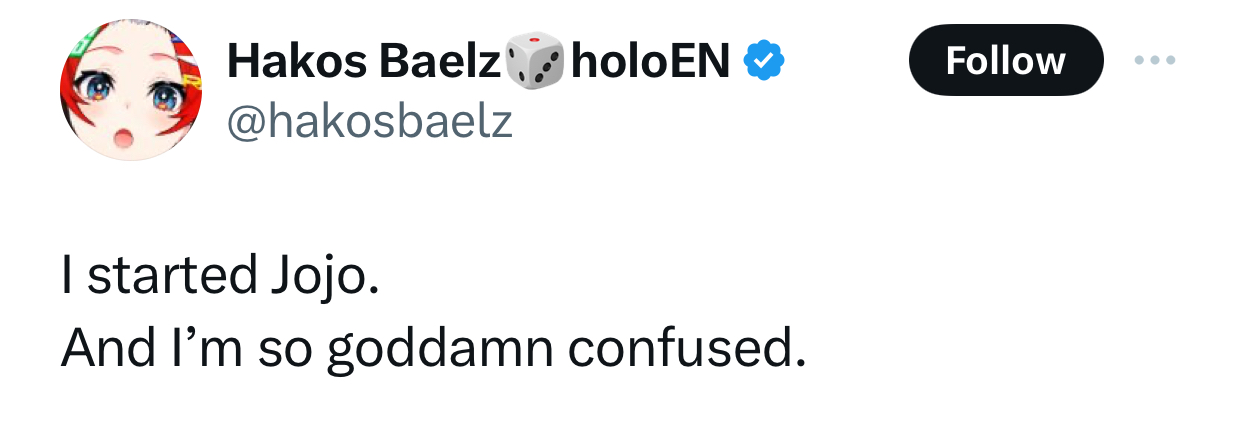The image size is (1242, 437).
Task: Click the word 'started' in the tweet
Action: coord(172,275)
